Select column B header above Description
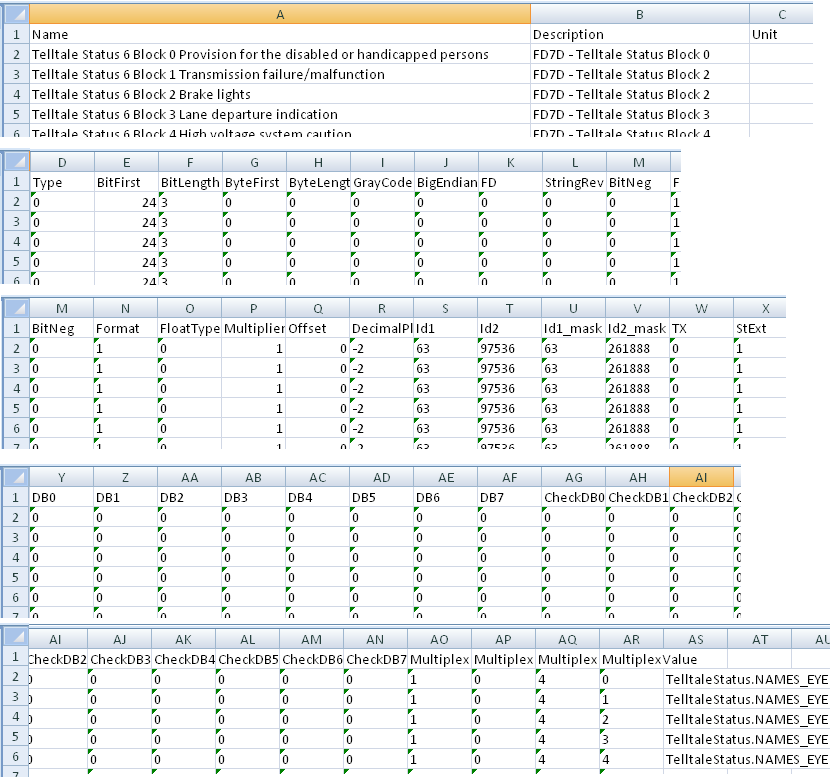The width and height of the screenshot is (830, 783). pyautogui.click(x=639, y=15)
